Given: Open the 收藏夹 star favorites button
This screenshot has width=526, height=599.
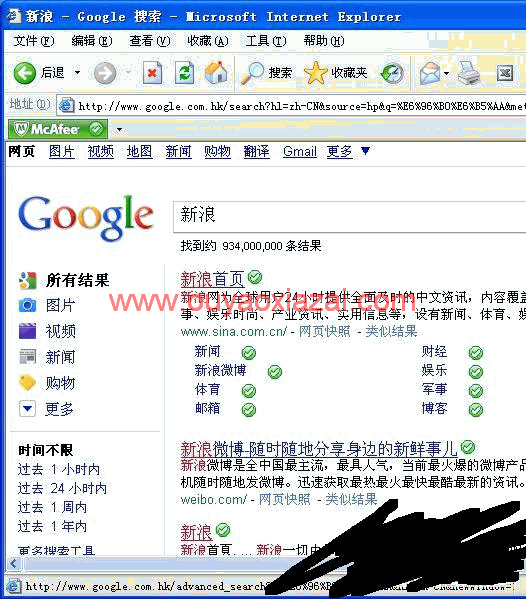Looking at the screenshot, I should [x=335, y=73].
